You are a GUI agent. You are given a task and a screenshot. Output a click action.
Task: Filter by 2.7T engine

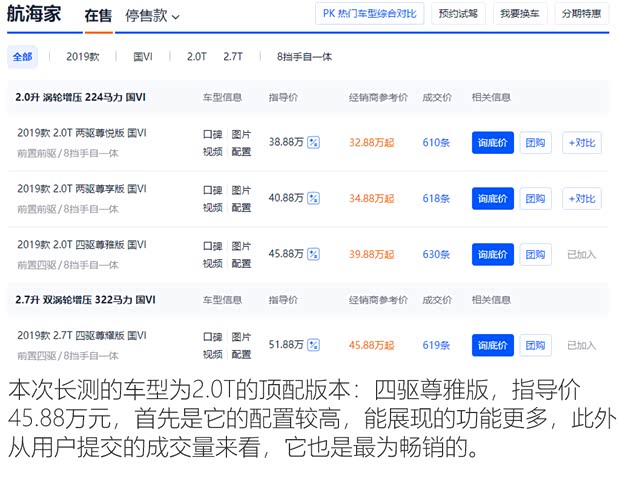pyautogui.click(x=233, y=57)
